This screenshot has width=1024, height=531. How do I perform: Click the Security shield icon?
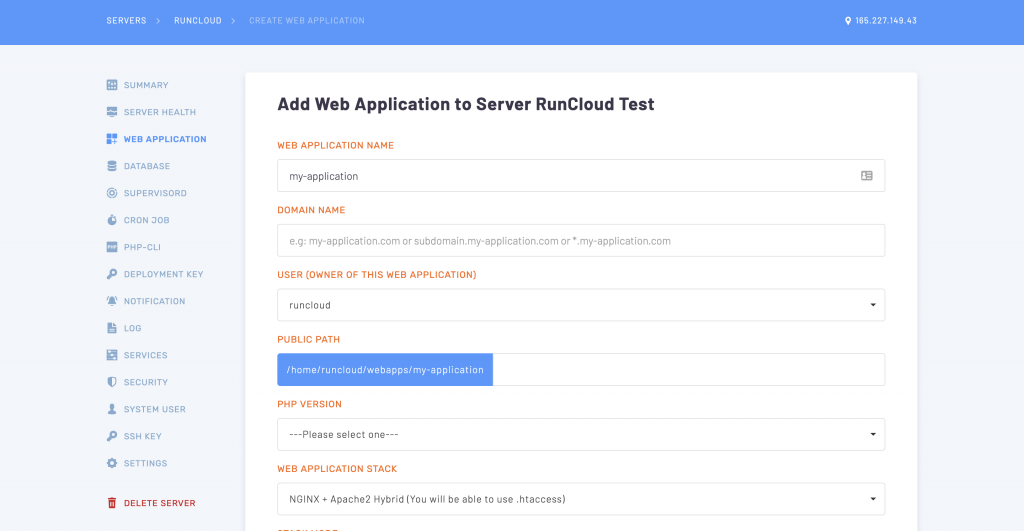tap(112, 382)
